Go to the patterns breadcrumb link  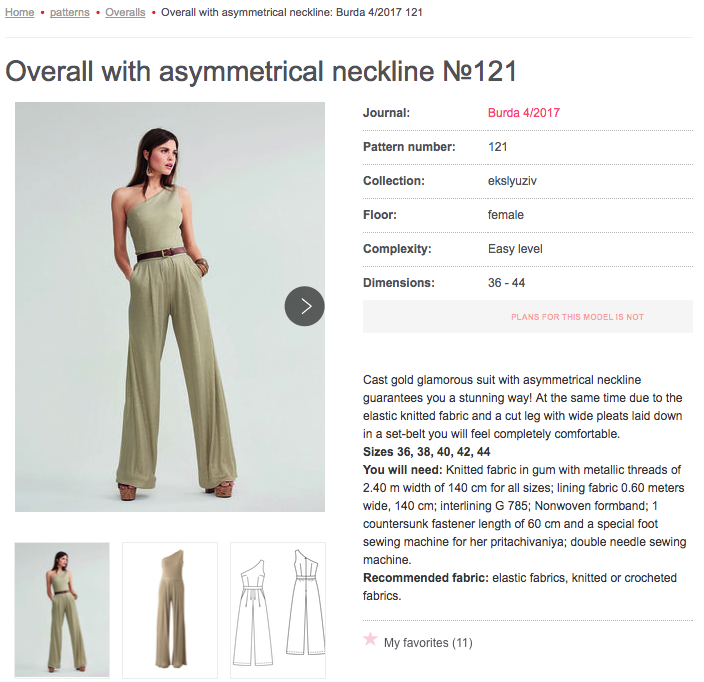click(x=70, y=12)
